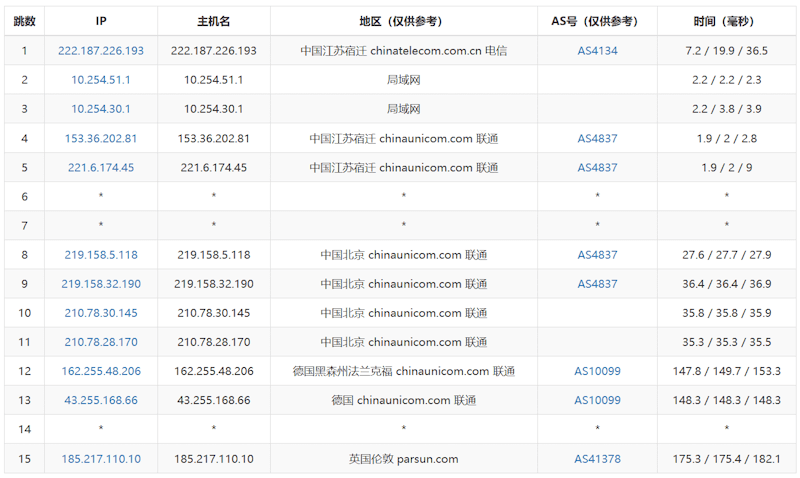Image resolution: width=800 pixels, height=478 pixels.
Task: Select hostname cell 222.187.226.193
Action: tap(214, 51)
